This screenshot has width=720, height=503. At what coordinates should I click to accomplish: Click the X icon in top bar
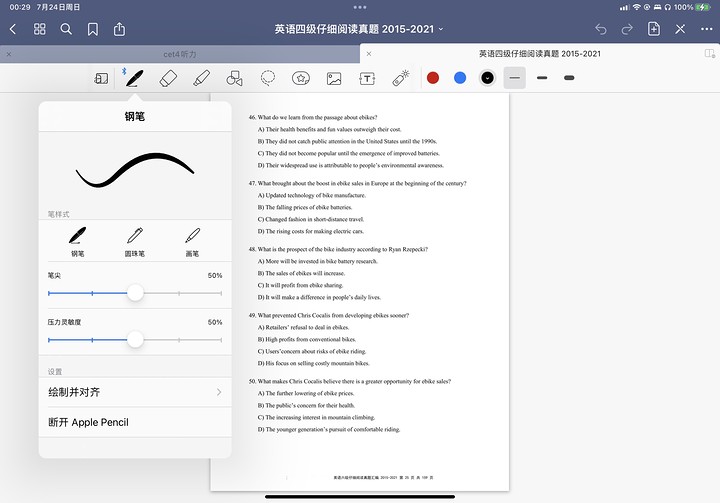click(x=680, y=29)
